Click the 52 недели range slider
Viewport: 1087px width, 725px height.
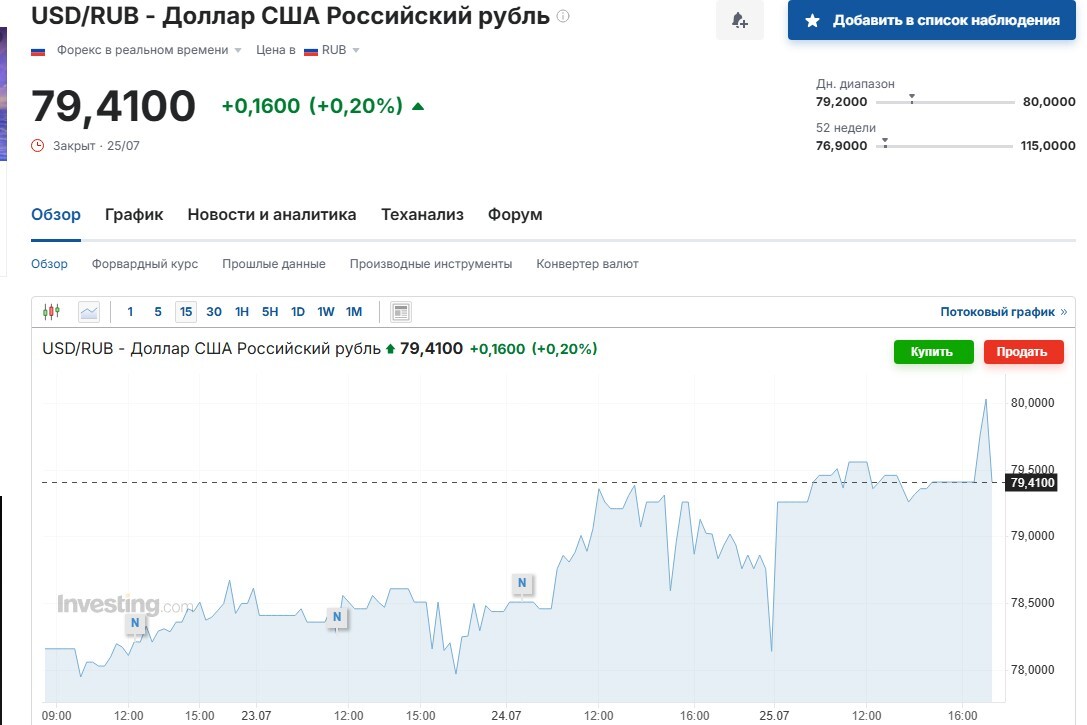[946, 146]
